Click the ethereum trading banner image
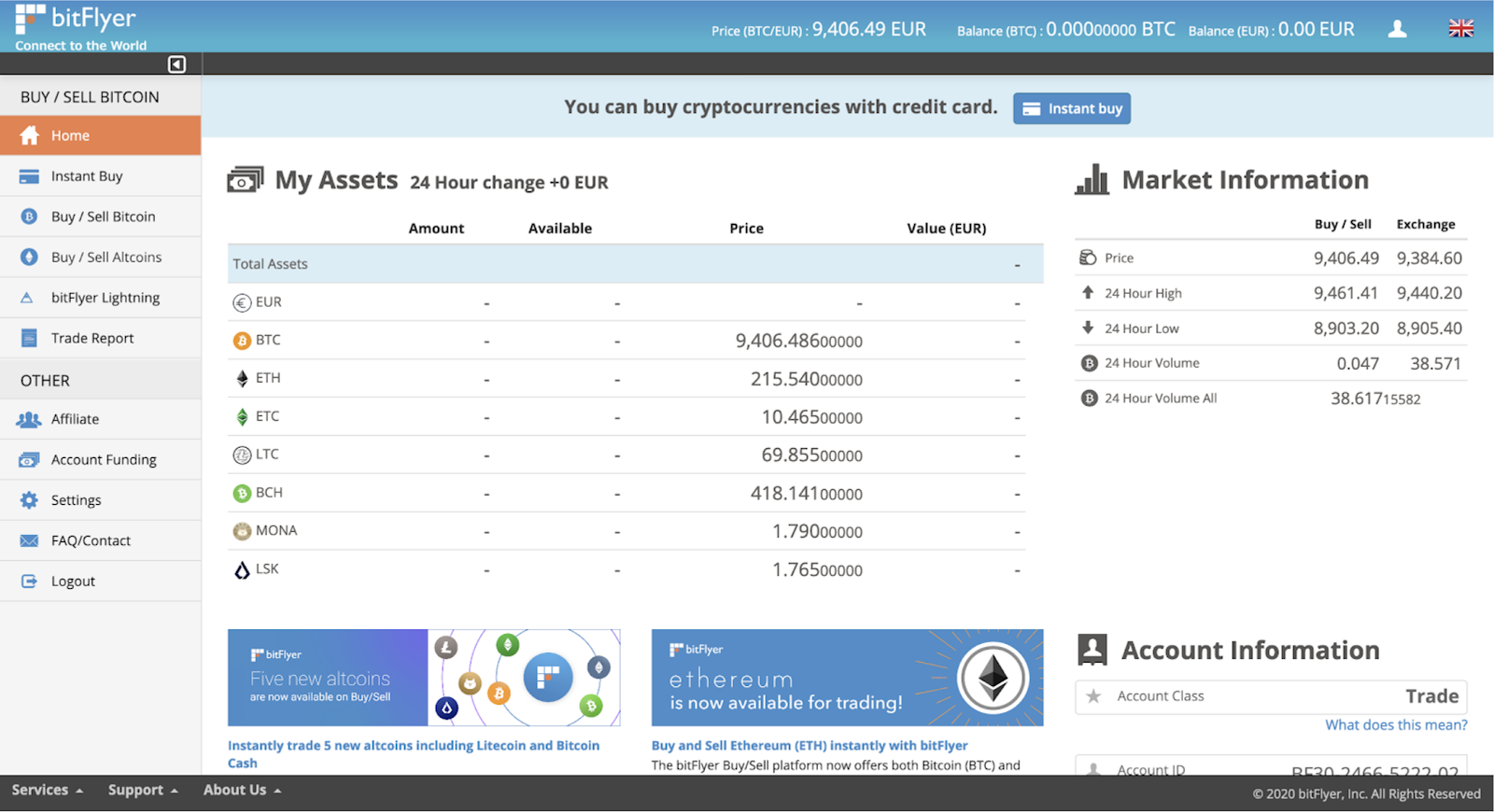 click(846, 678)
